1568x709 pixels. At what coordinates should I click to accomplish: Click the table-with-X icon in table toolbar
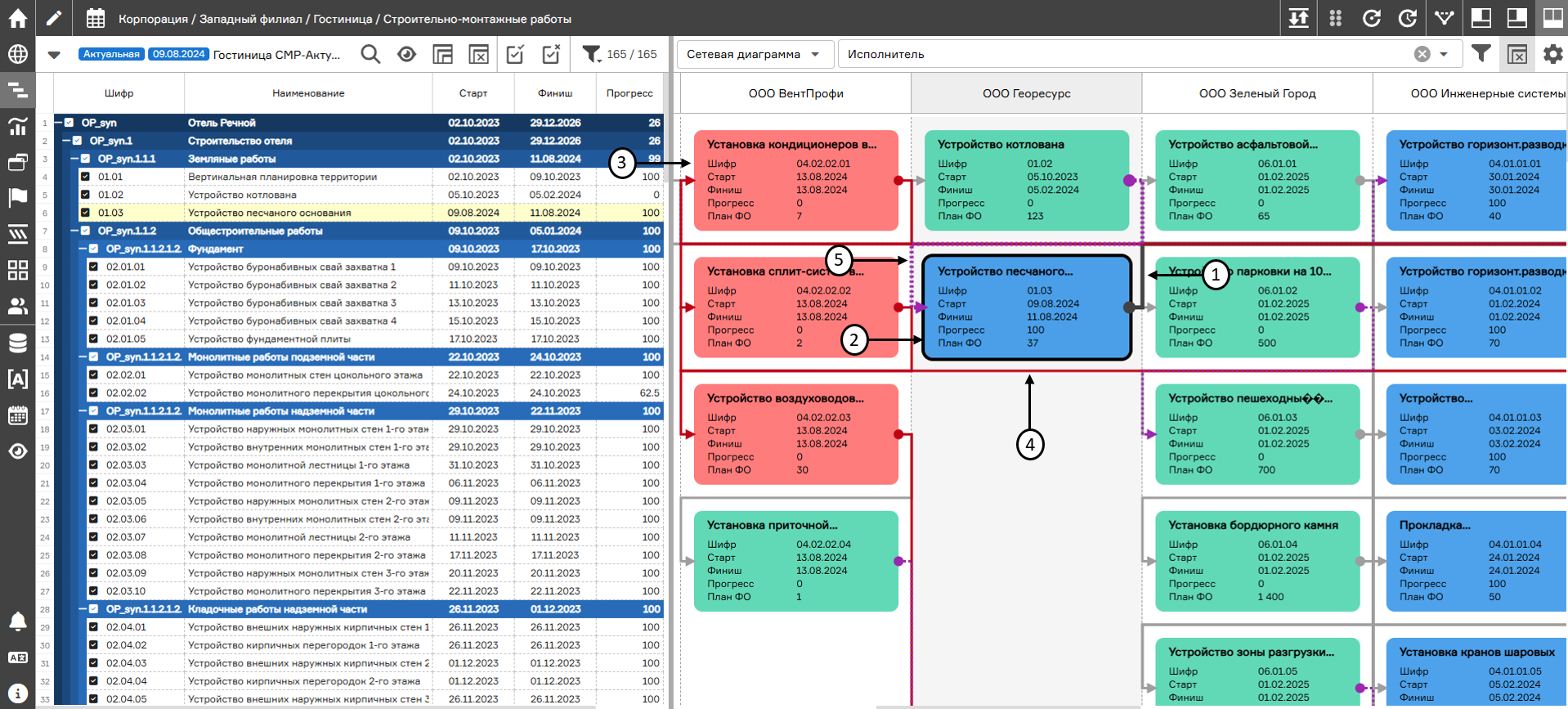tap(478, 54)
